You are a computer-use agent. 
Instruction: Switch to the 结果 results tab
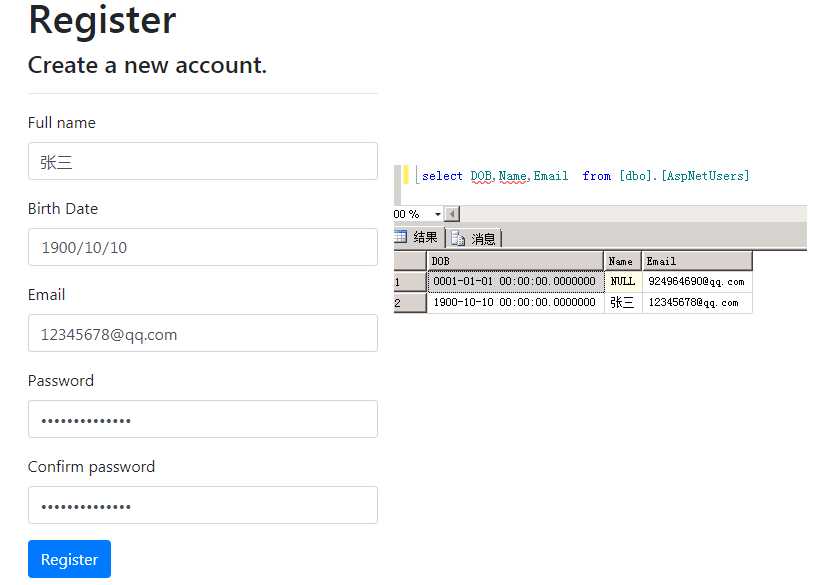tap(425, 238)
